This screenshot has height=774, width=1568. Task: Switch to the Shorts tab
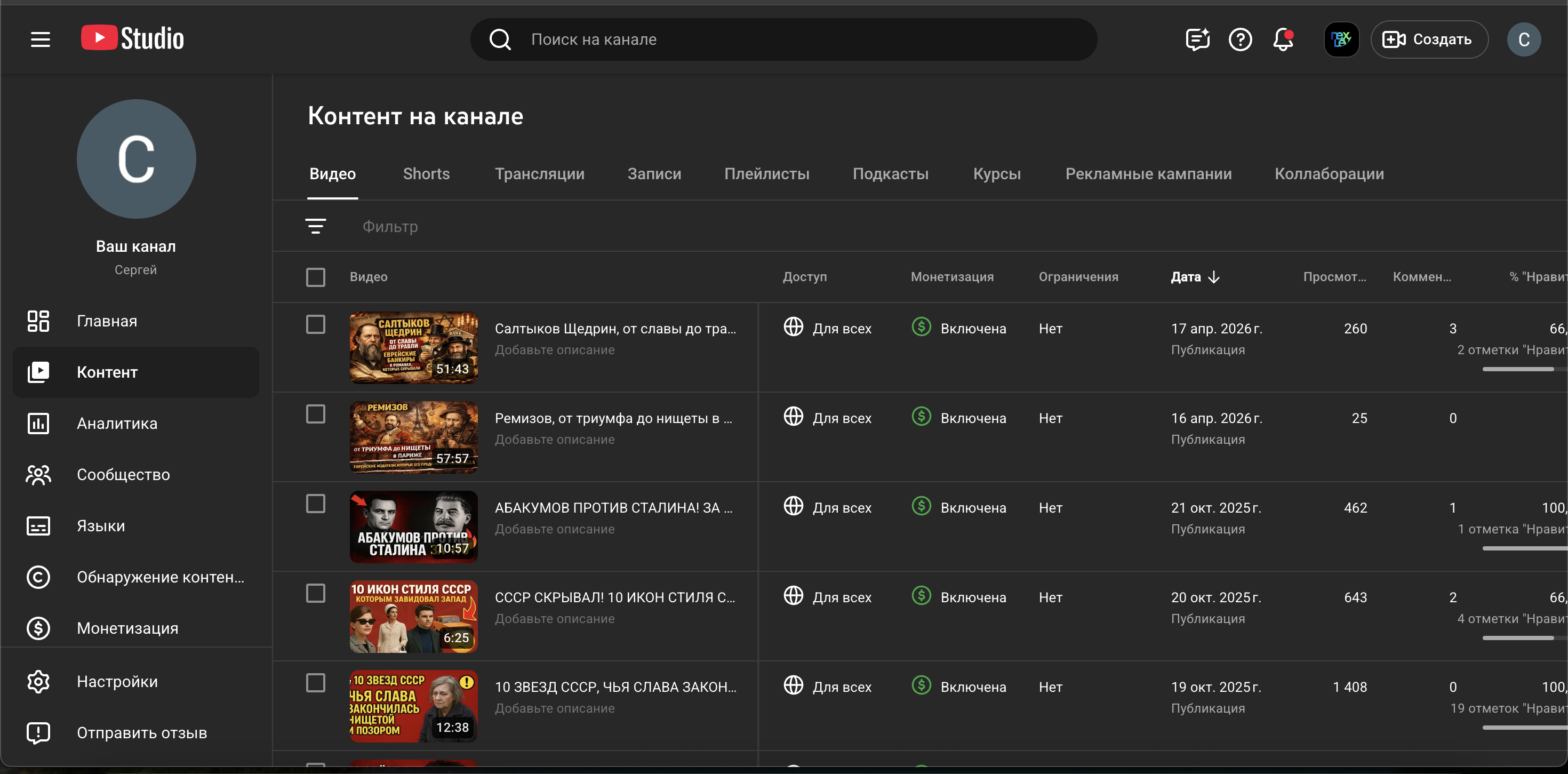point(426,173)
